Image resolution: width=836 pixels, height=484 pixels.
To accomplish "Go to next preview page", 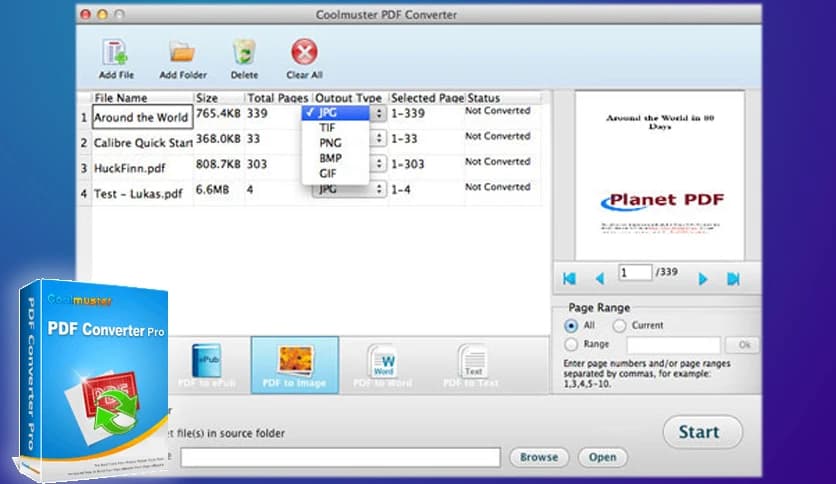I will (703, 278).
